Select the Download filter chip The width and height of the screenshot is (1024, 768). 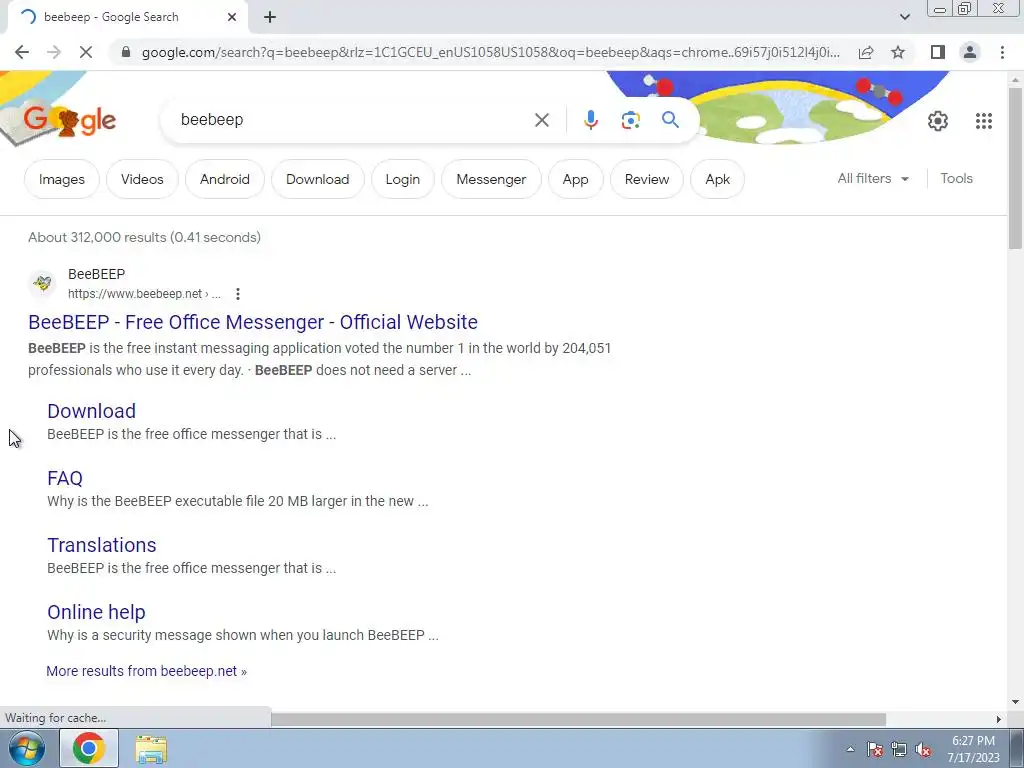pos(317,179)
